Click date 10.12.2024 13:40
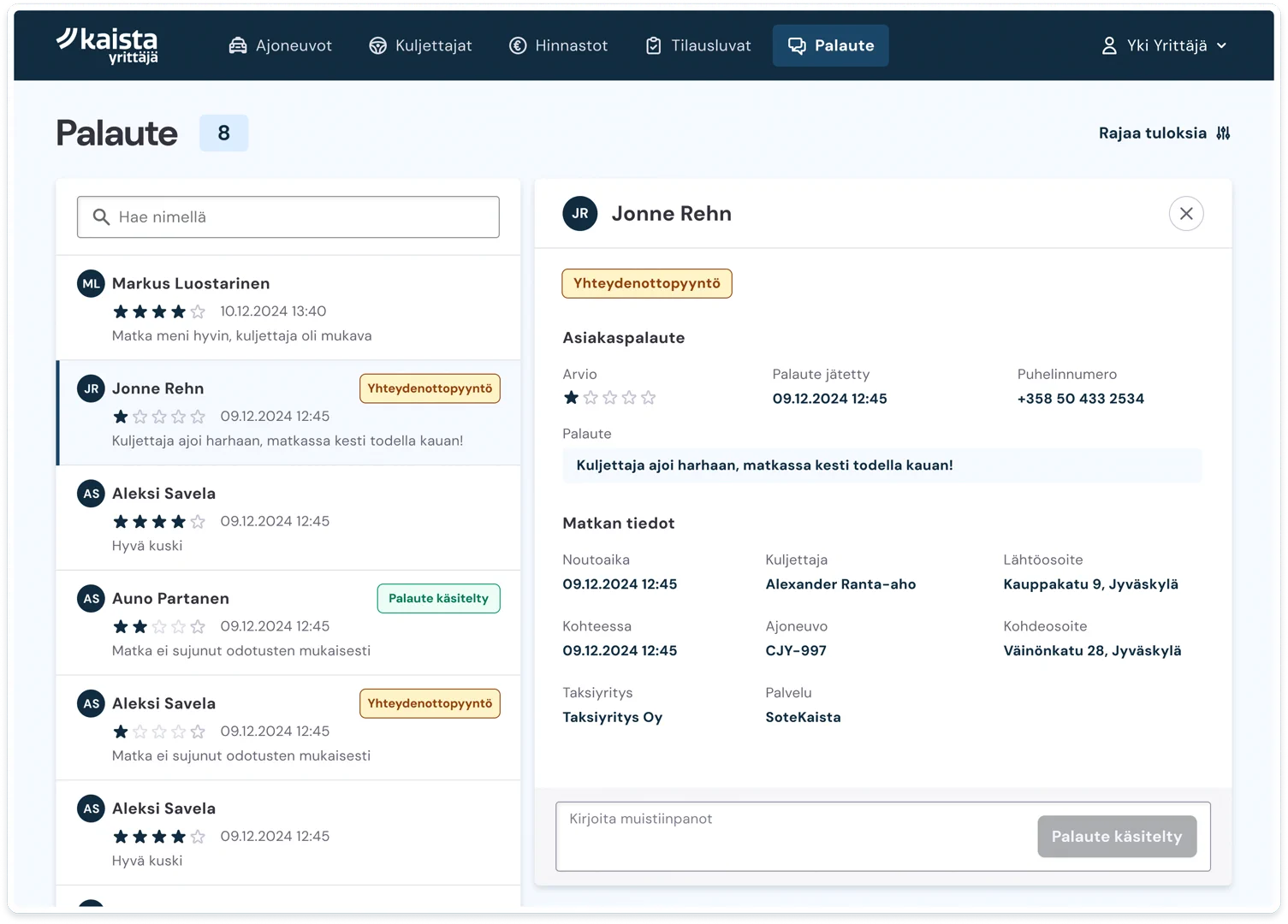 coord(273,311)
